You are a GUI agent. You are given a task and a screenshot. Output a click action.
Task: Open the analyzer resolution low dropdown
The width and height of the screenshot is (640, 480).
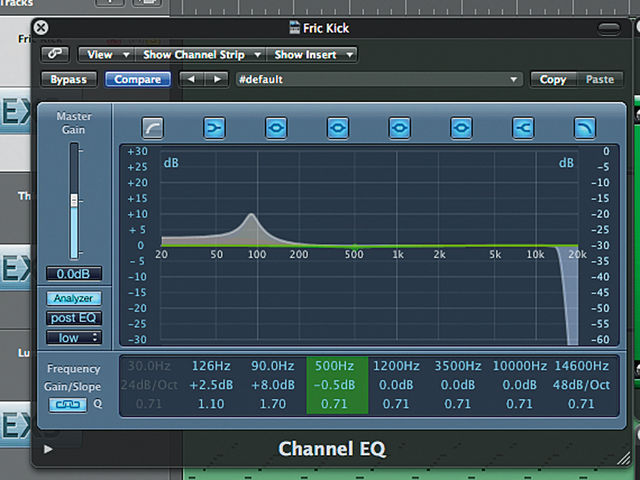74,338
